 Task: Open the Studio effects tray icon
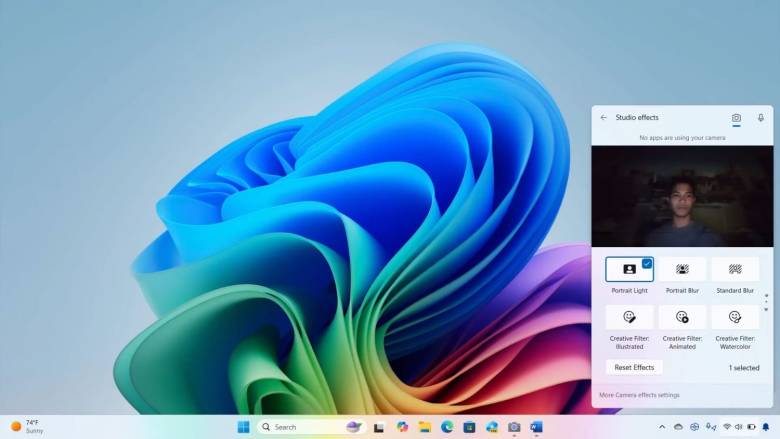pyautogui.click(x=695, y=427)
